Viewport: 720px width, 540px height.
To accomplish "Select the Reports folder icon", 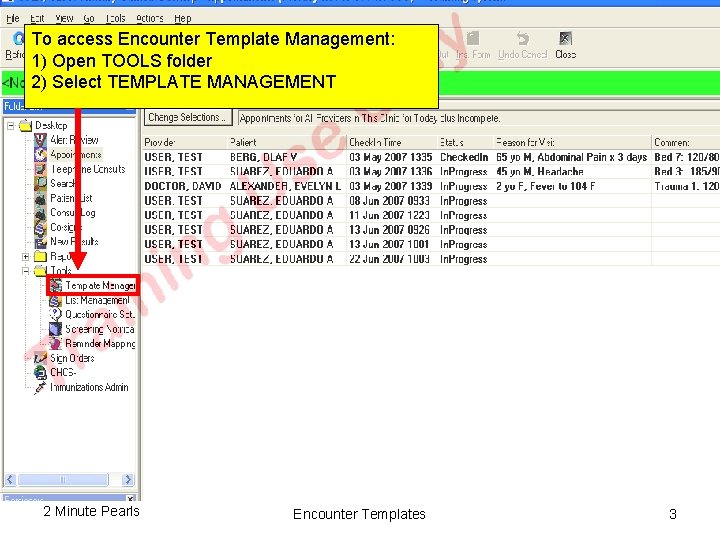I will tap(41, 256).
